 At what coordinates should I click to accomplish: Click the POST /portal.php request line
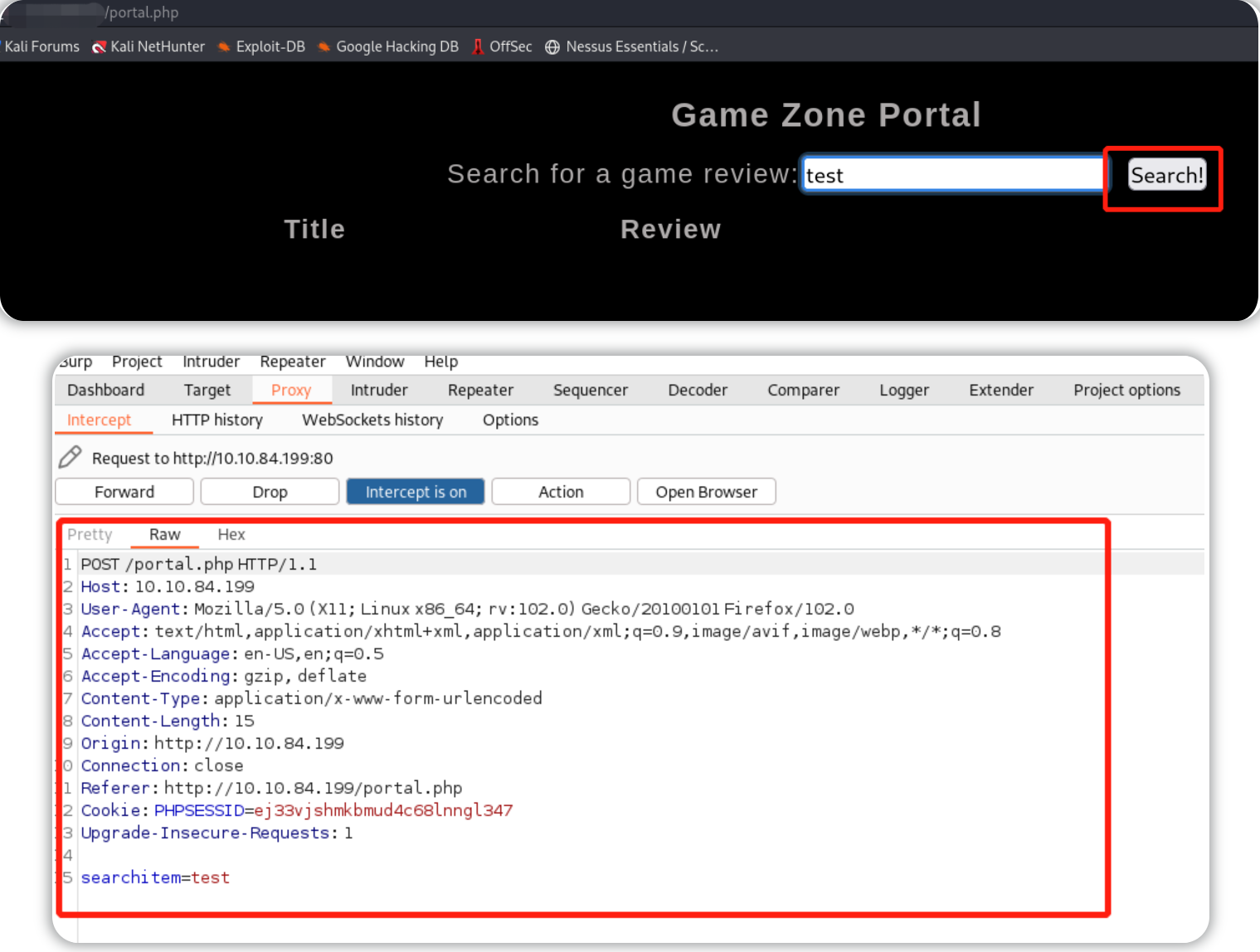199,564
